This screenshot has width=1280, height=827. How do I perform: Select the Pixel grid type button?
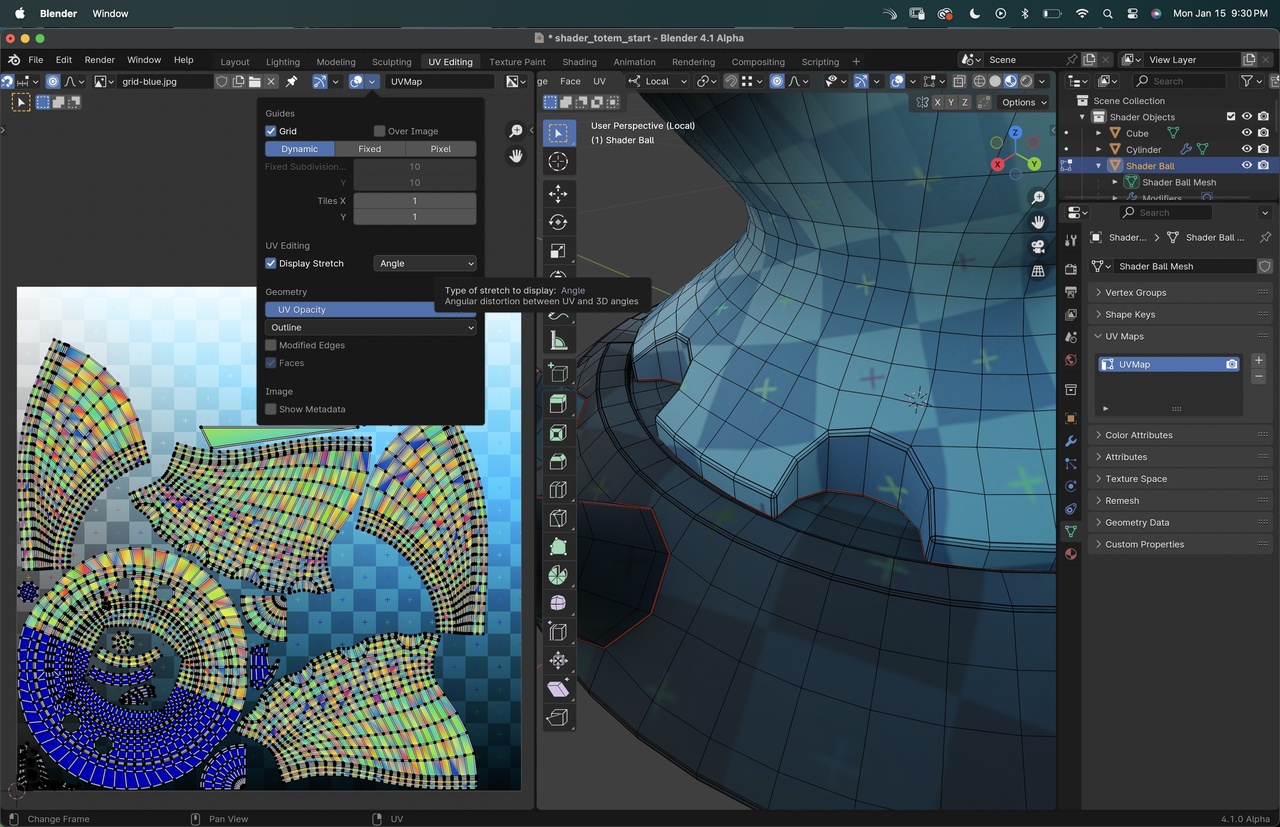(x=441, y=149)
